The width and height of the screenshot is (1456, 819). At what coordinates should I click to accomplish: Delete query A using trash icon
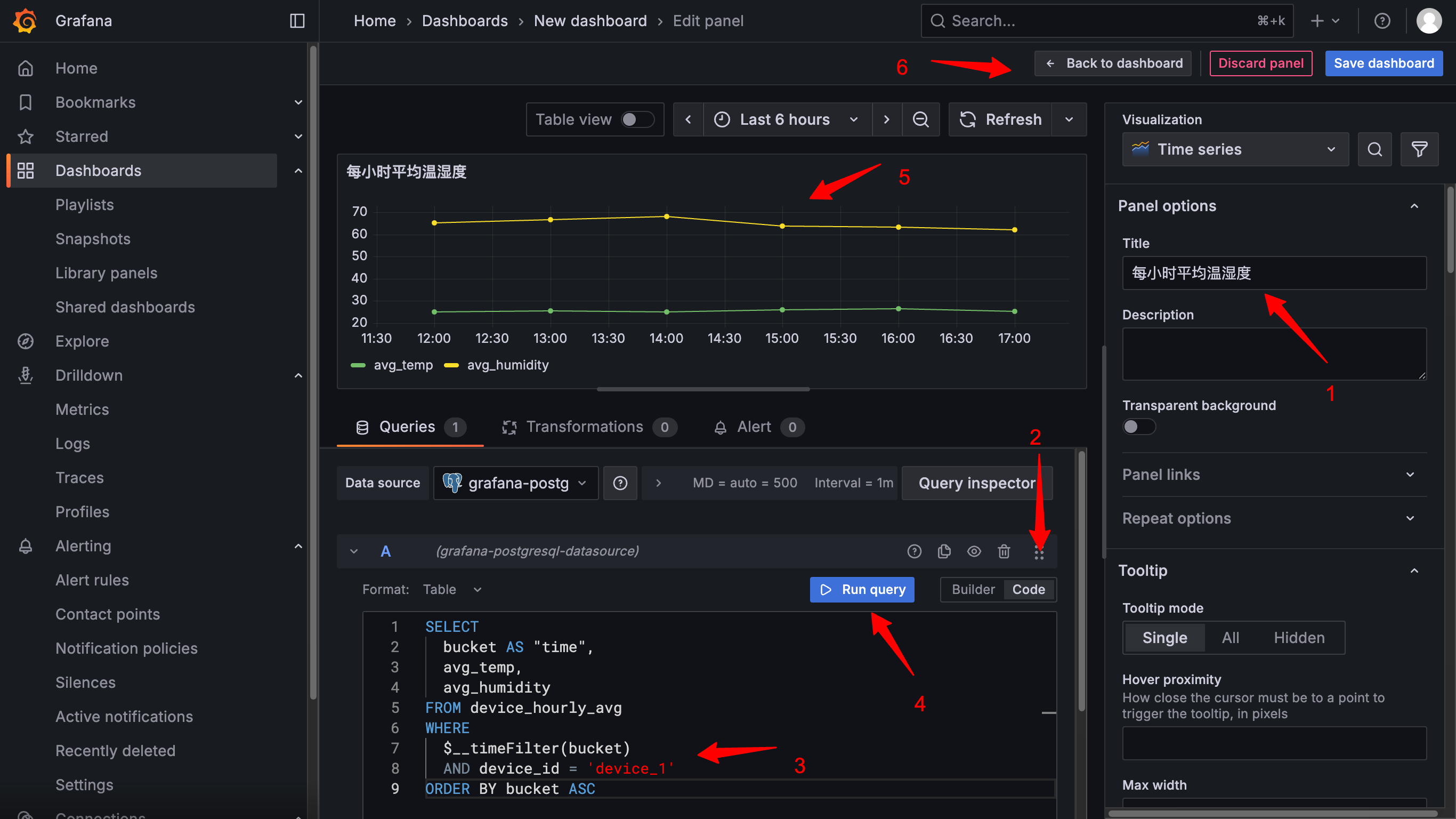click(x=1004, y=551)
